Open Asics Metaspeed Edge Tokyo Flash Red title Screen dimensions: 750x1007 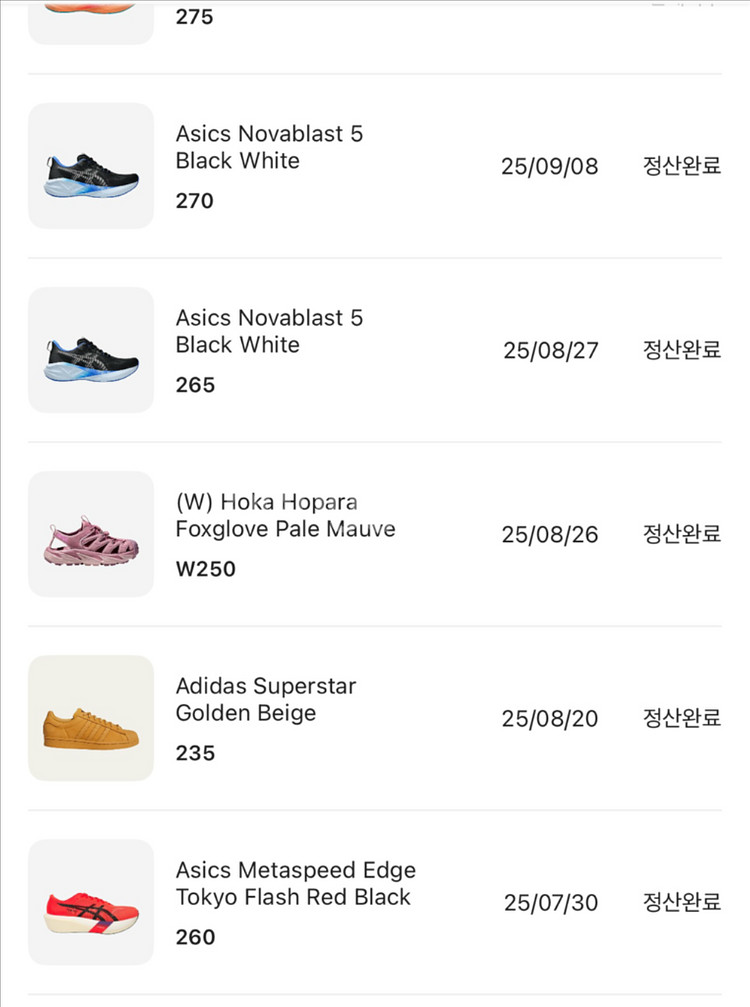point(295,883)
